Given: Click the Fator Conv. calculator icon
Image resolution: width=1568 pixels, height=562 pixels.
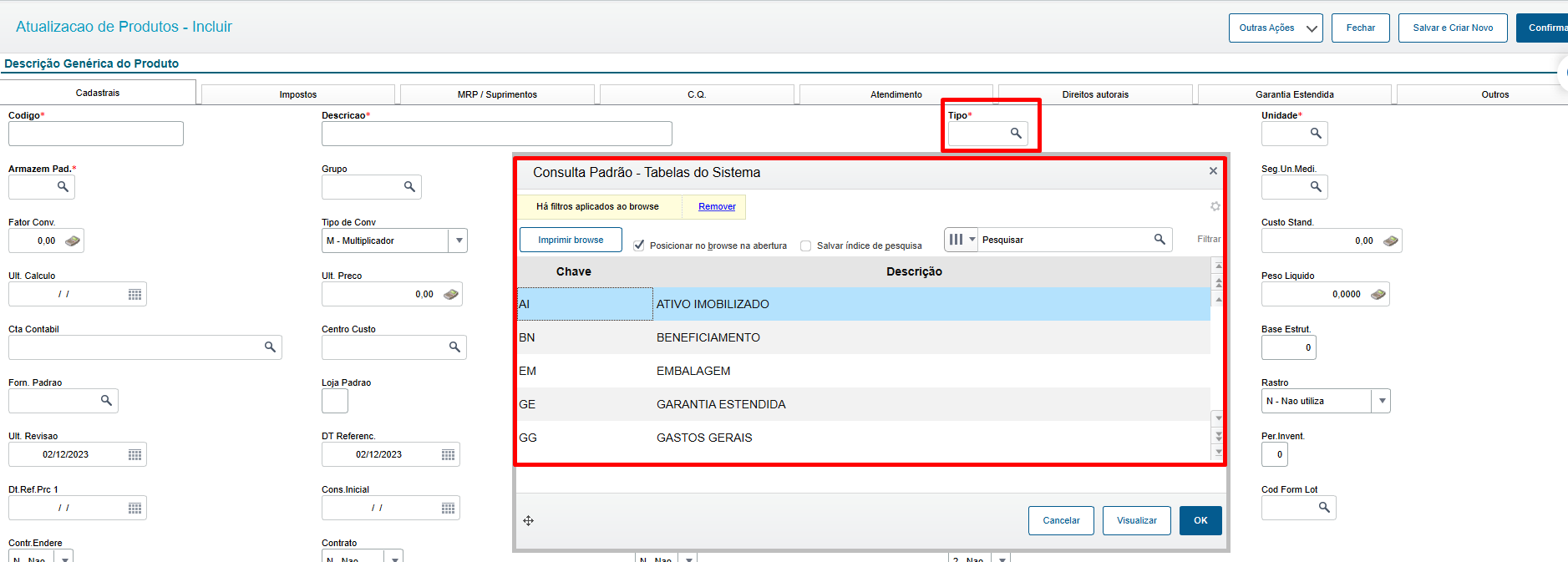Looking at the screenshot, I should click(x=73, y=241).
